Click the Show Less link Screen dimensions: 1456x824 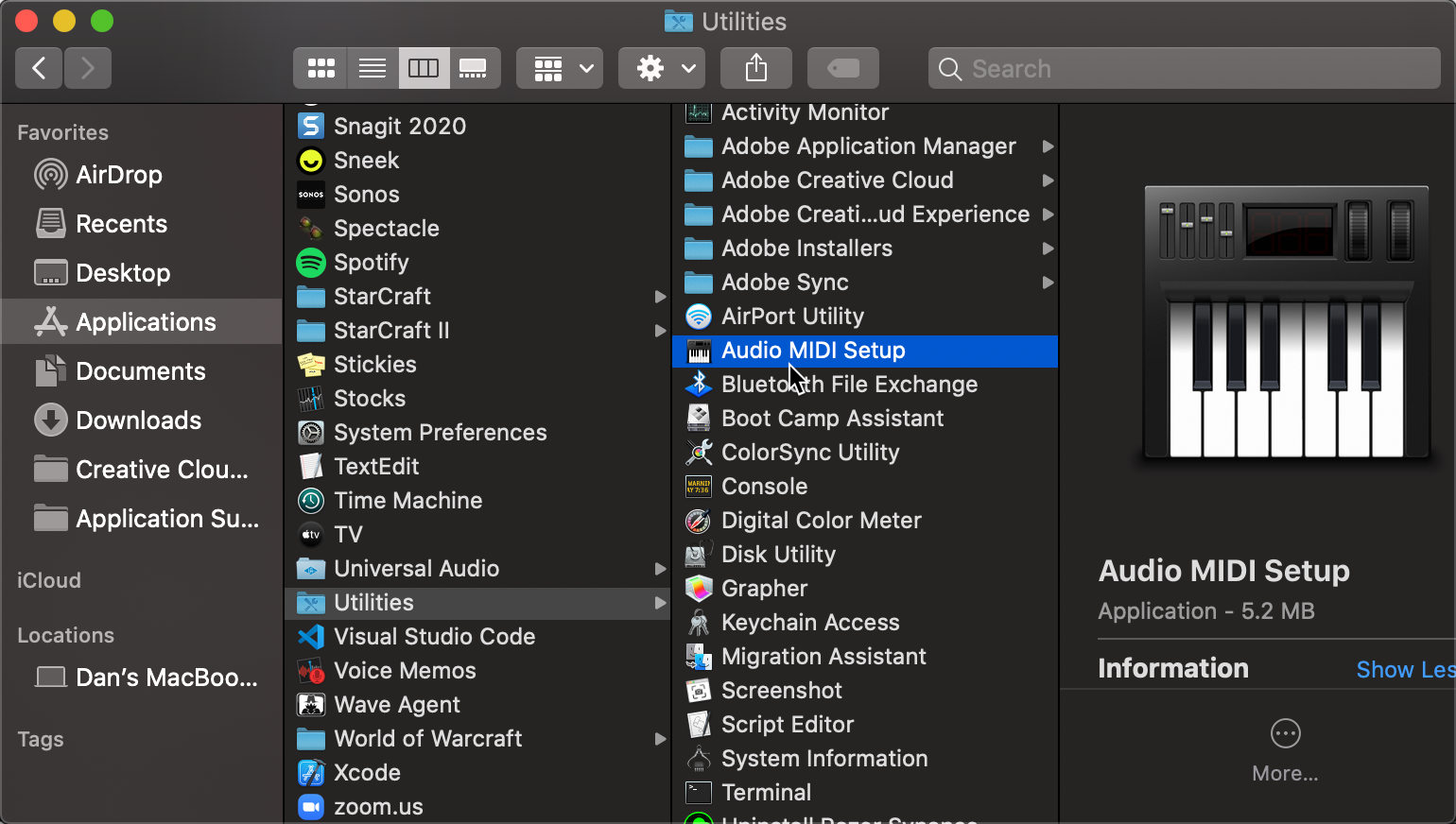pos(1406,669)
